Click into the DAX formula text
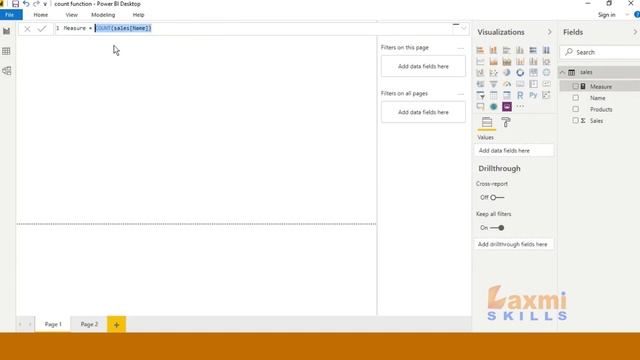The height and width of the screenshot is (360, 640). [124, 28]
